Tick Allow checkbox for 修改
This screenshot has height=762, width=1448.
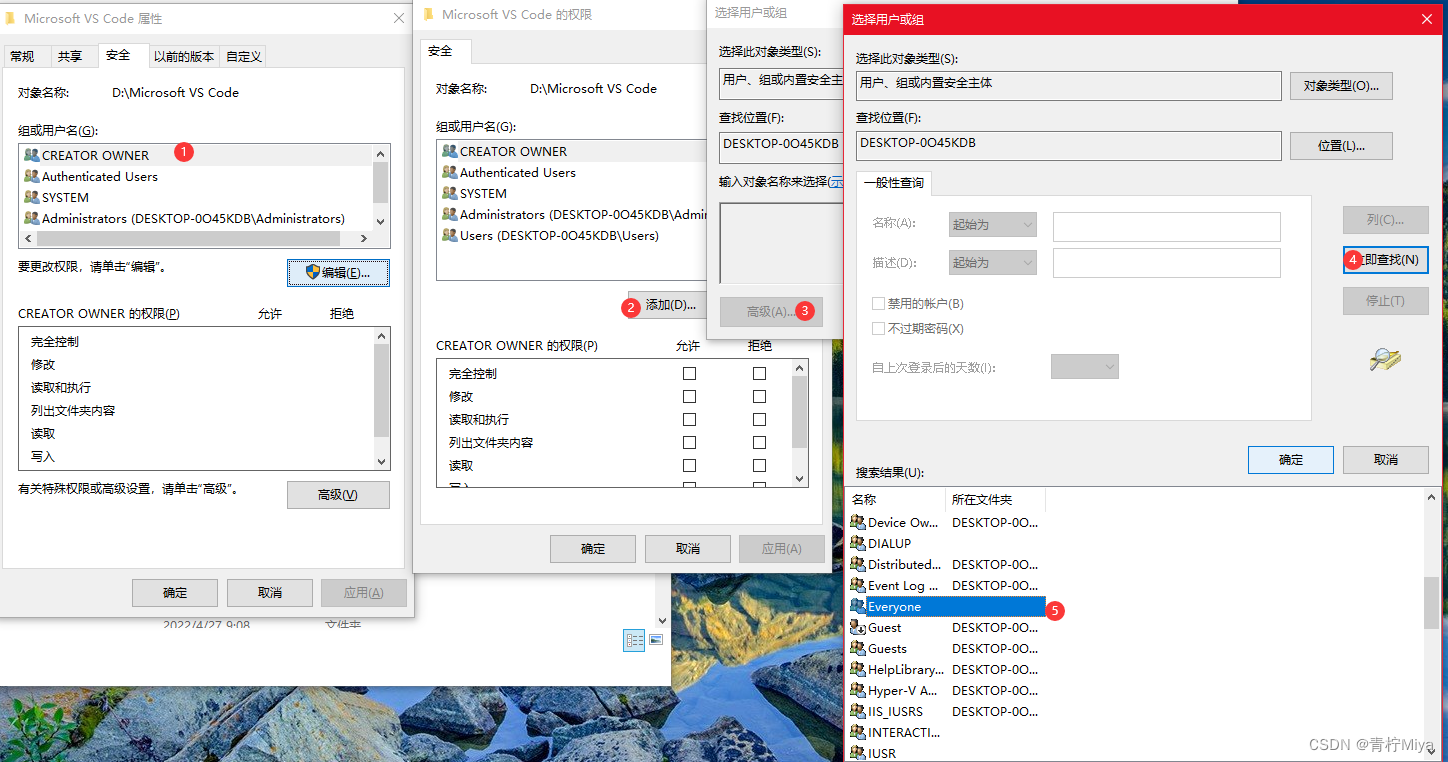tap(689, 396)
